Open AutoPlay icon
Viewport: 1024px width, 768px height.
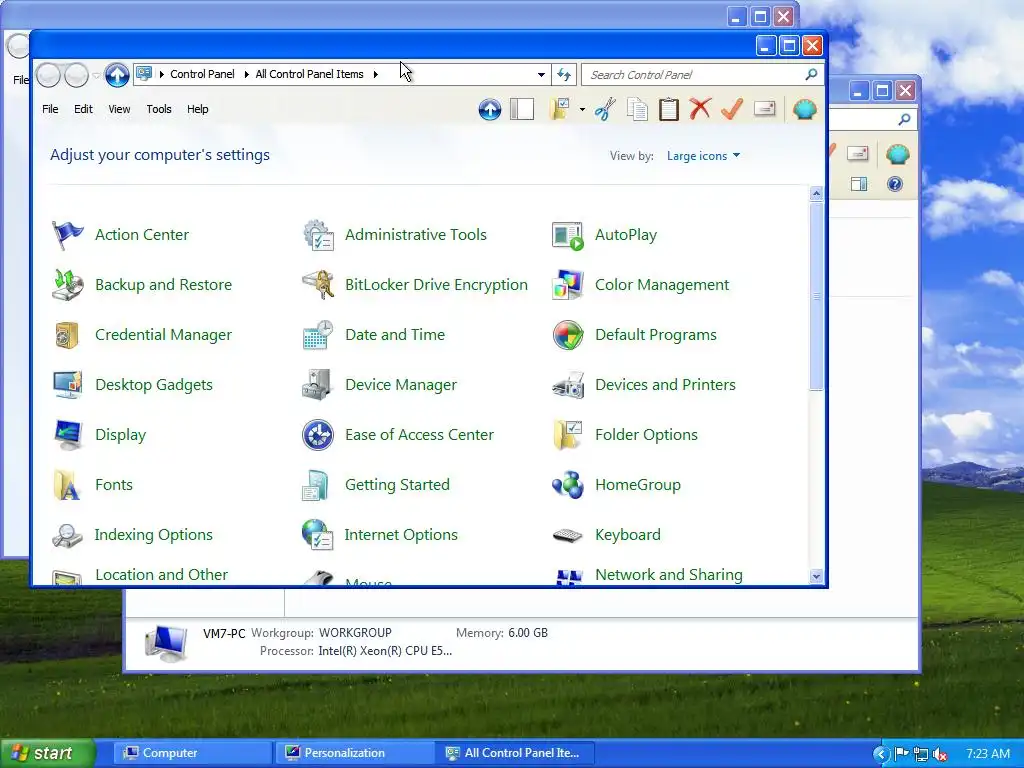coord(568,236)
